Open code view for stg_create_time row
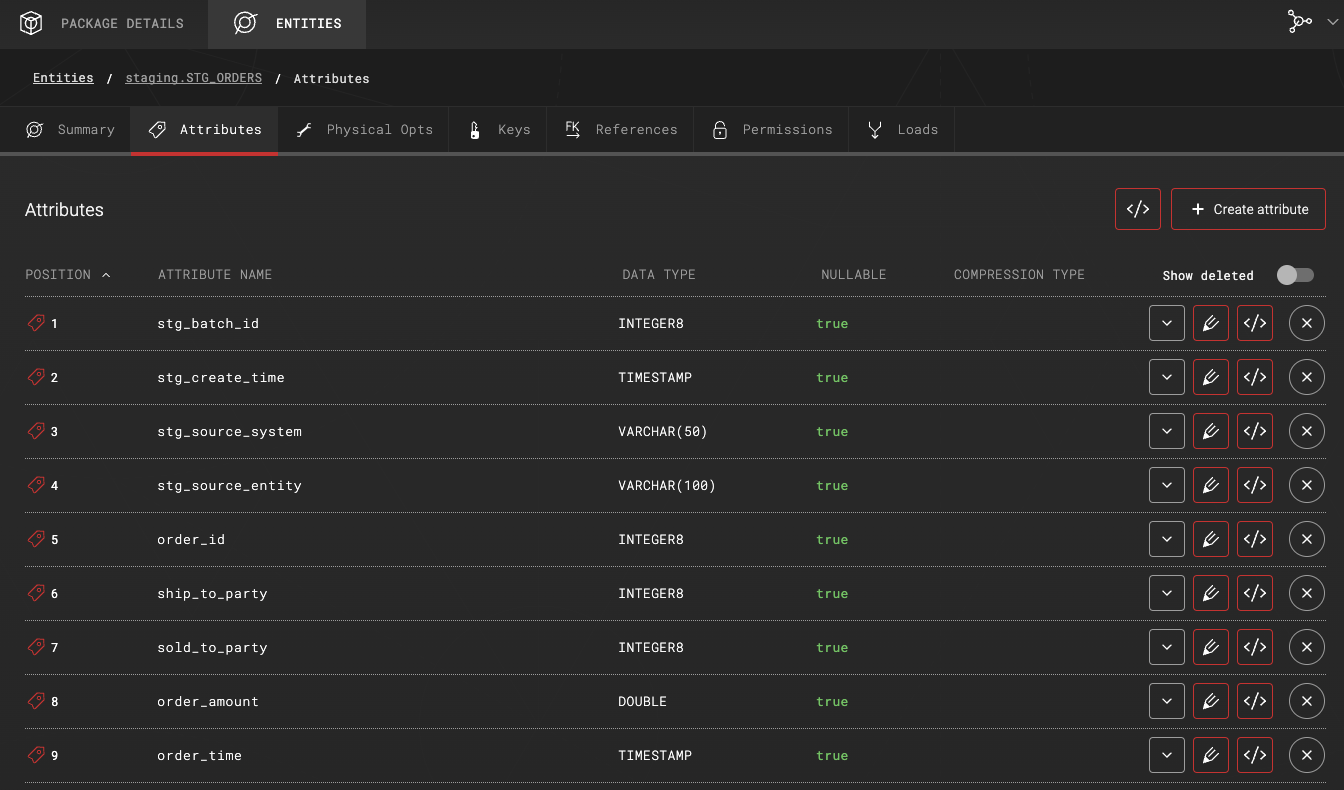This screenshot has width=1344, height=790. (1255, 378)
